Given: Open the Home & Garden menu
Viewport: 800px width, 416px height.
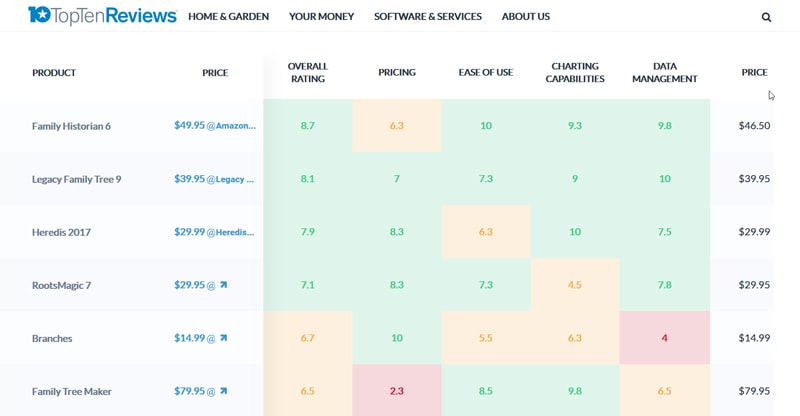Looking at the screenshot, I should [x=228, y=17].
